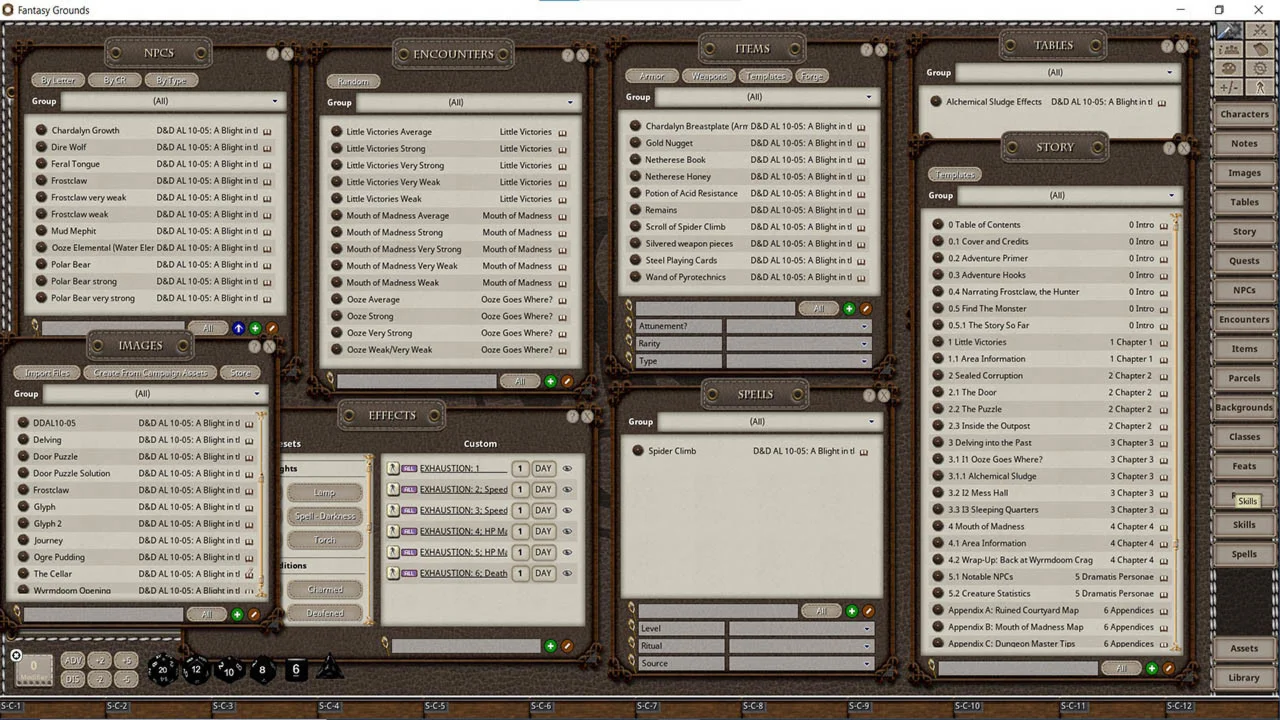Open the Combat Tracker crossed-swords icon
Screen dimensions: 1280x720
(1259, 31)
